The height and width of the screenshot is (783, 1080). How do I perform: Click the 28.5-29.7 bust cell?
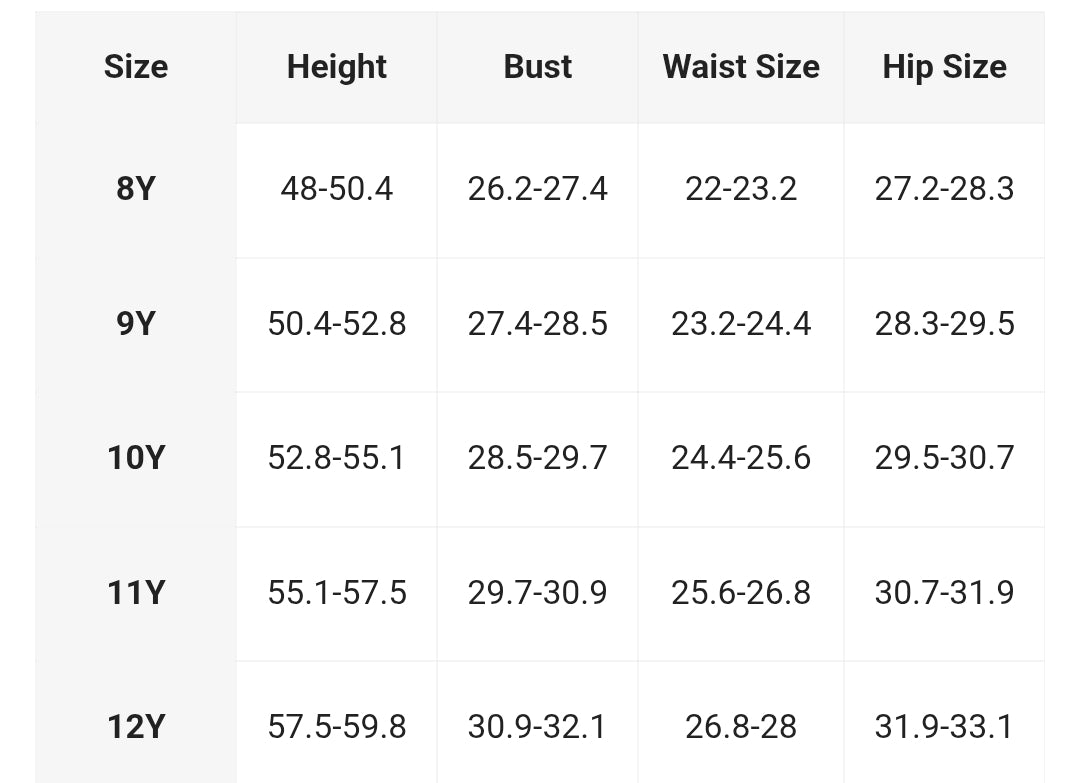[537, 458]
